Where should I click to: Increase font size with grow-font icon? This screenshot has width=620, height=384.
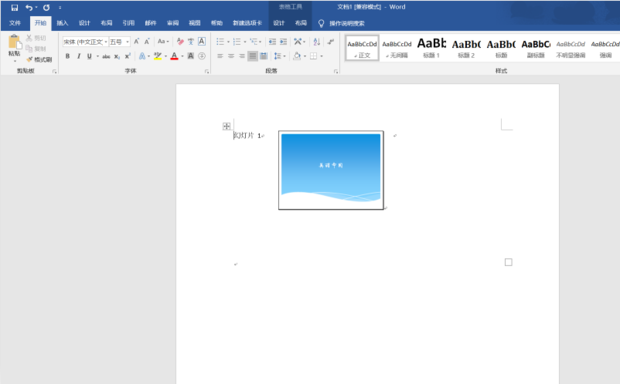coord(136,42)
